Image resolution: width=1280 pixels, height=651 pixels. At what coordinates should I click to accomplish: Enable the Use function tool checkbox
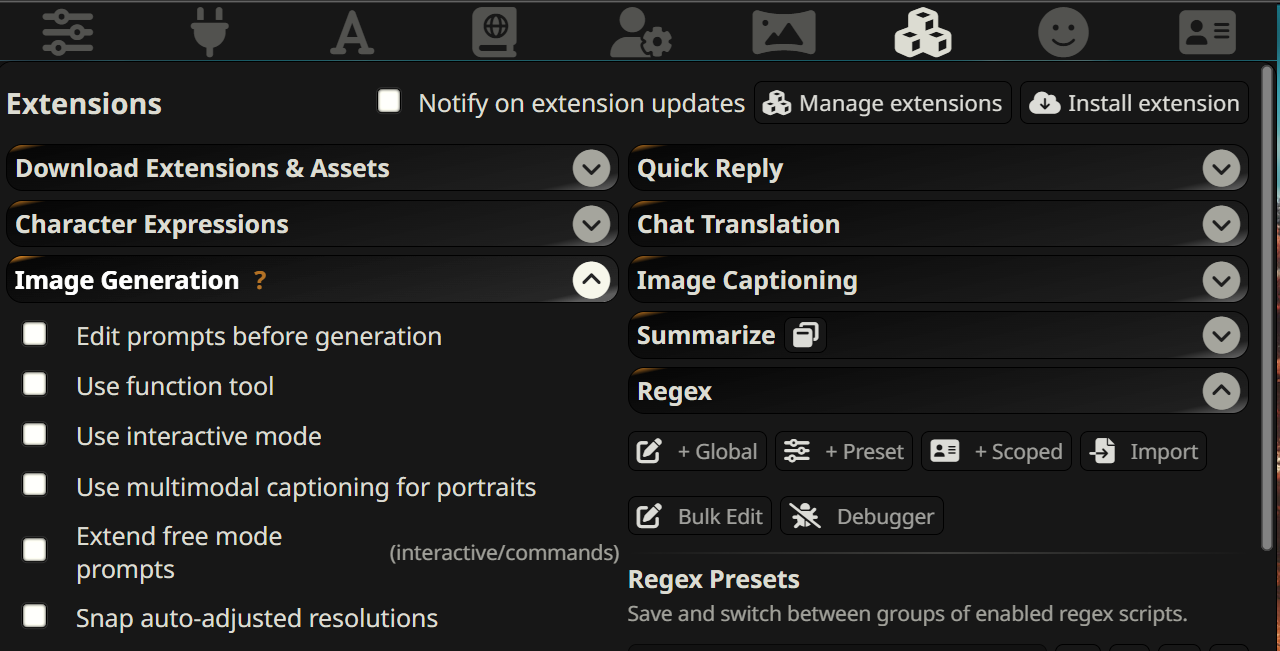pos(35,384)
